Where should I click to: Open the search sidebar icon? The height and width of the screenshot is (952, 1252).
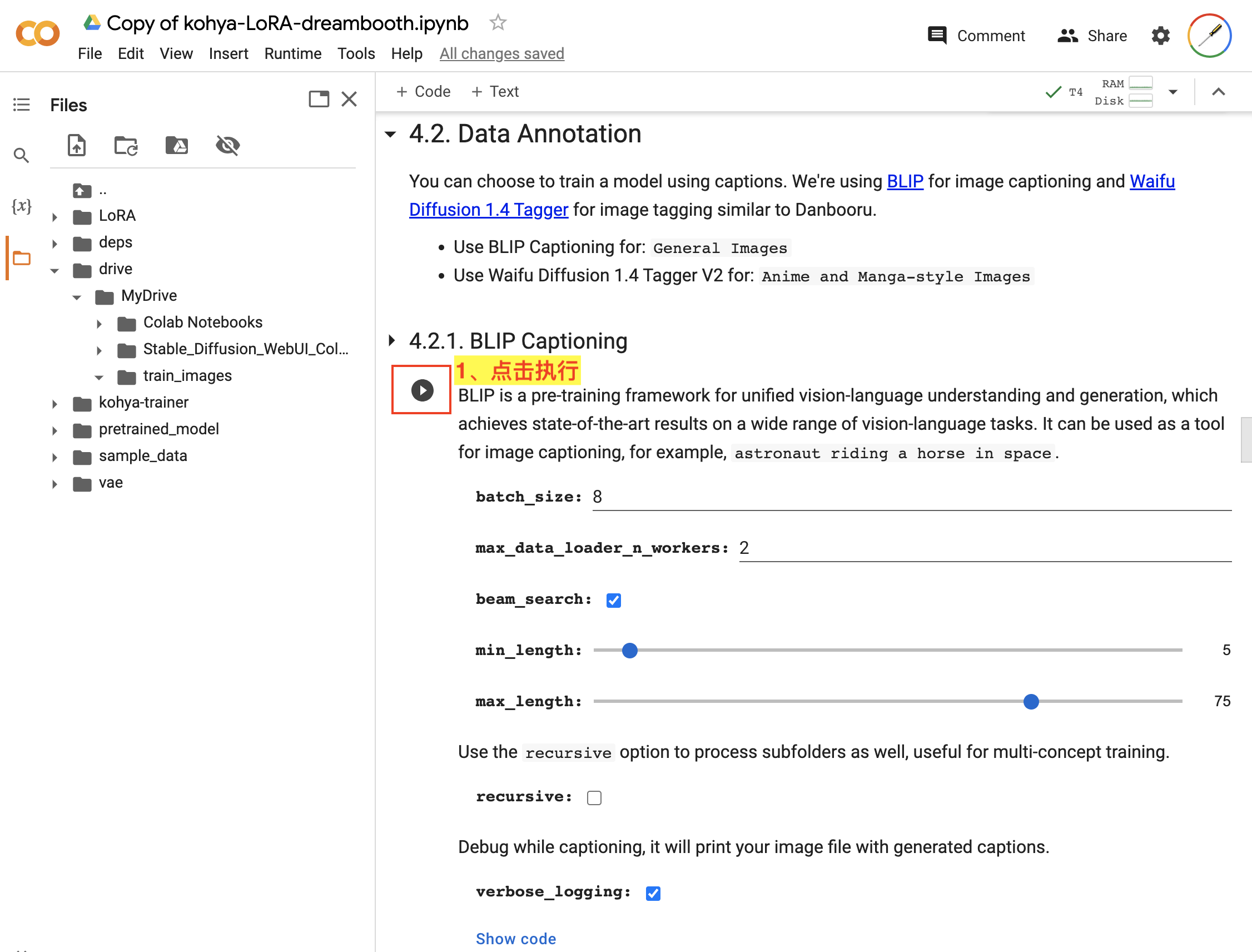click(x=22, y=155)
